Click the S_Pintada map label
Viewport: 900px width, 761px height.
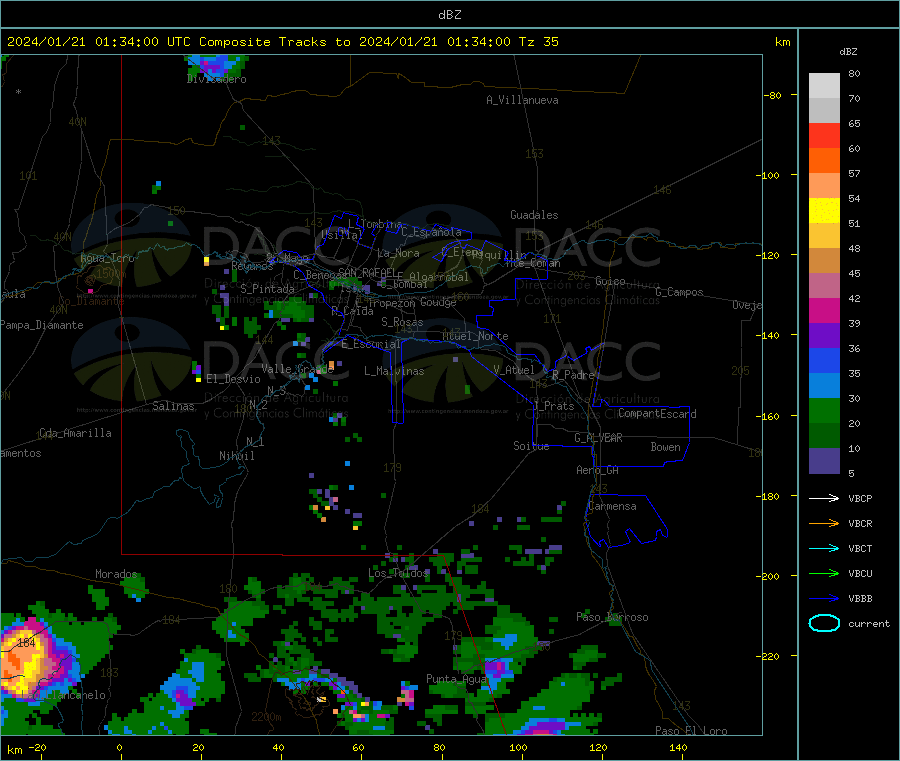267,289
